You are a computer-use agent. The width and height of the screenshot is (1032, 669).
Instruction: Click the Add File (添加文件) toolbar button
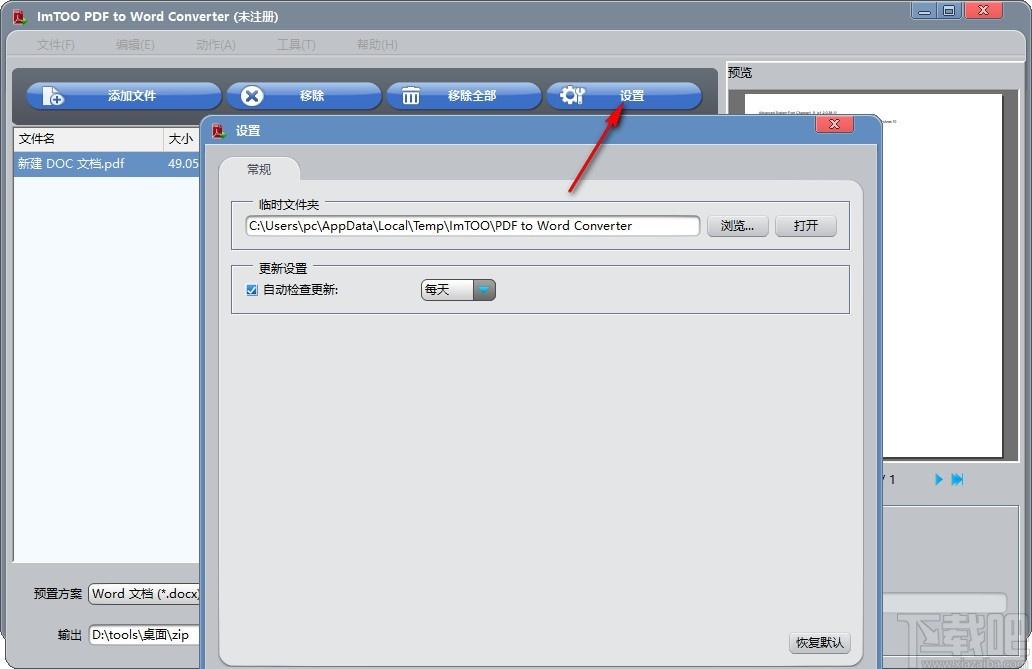(x=124, y=95)
